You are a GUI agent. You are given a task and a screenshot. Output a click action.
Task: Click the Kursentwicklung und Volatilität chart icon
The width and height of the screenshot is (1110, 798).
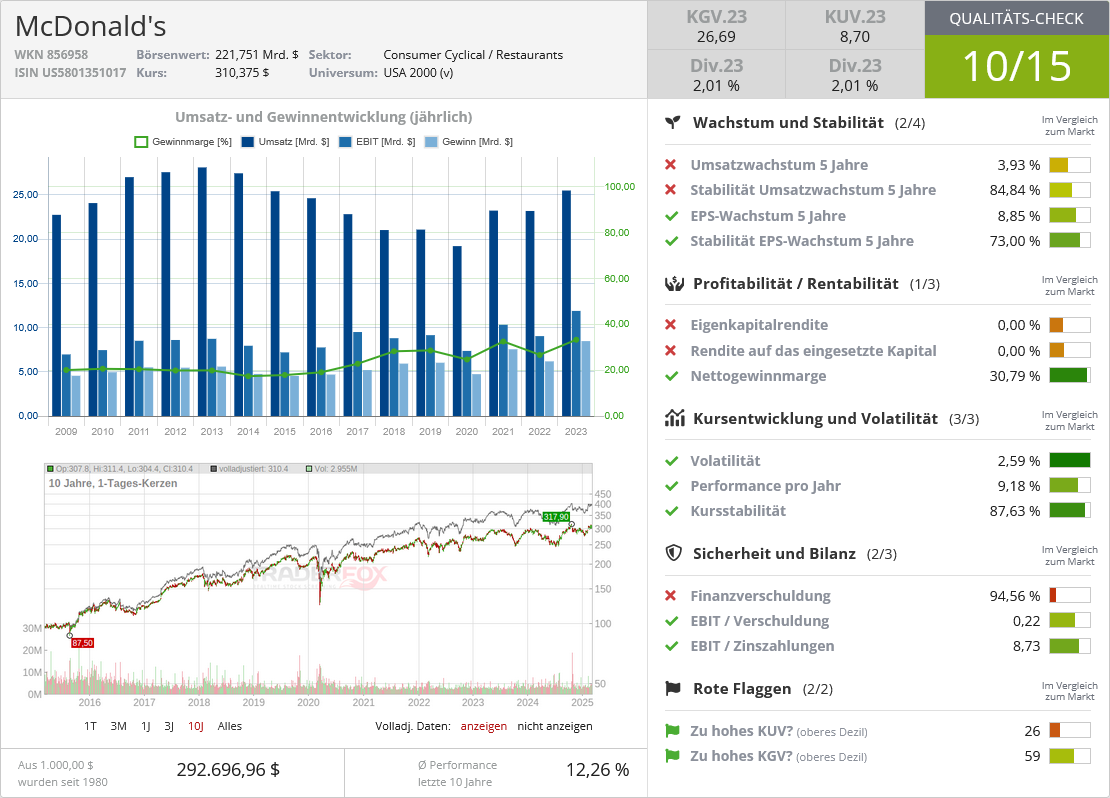pos(674,418)
